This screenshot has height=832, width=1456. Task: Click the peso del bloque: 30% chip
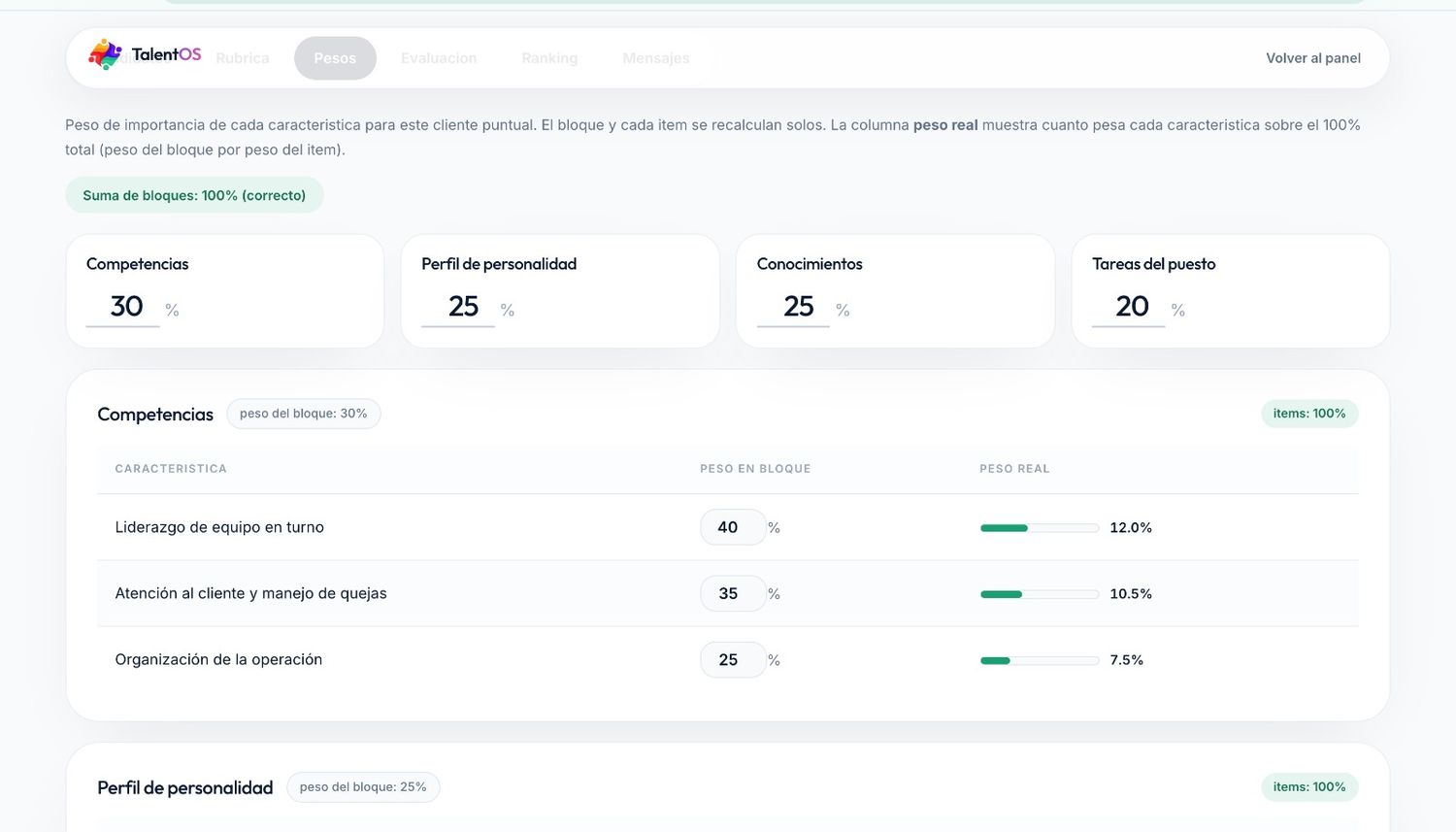click(x=304, y=414)
